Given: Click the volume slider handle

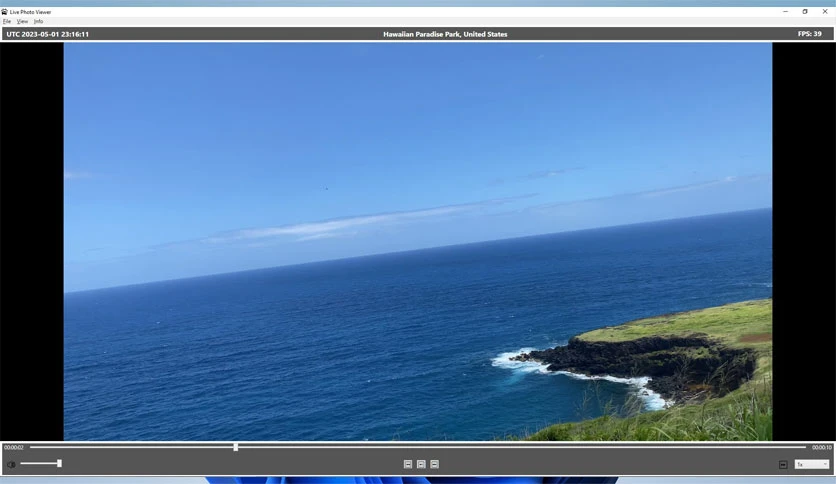Looking at the screenshot, I should pos(59,463).
